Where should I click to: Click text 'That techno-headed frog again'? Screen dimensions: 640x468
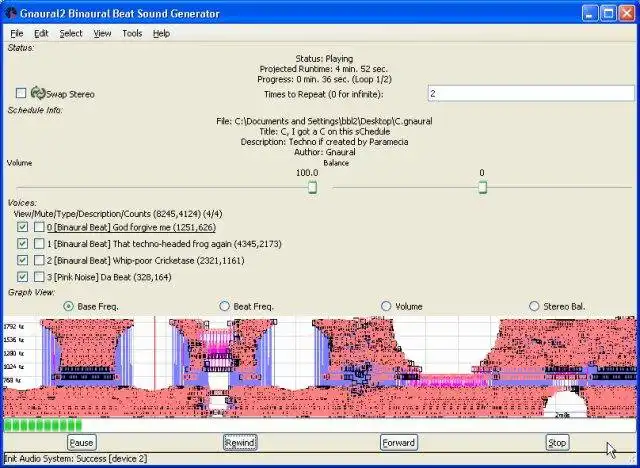(172, 244)
